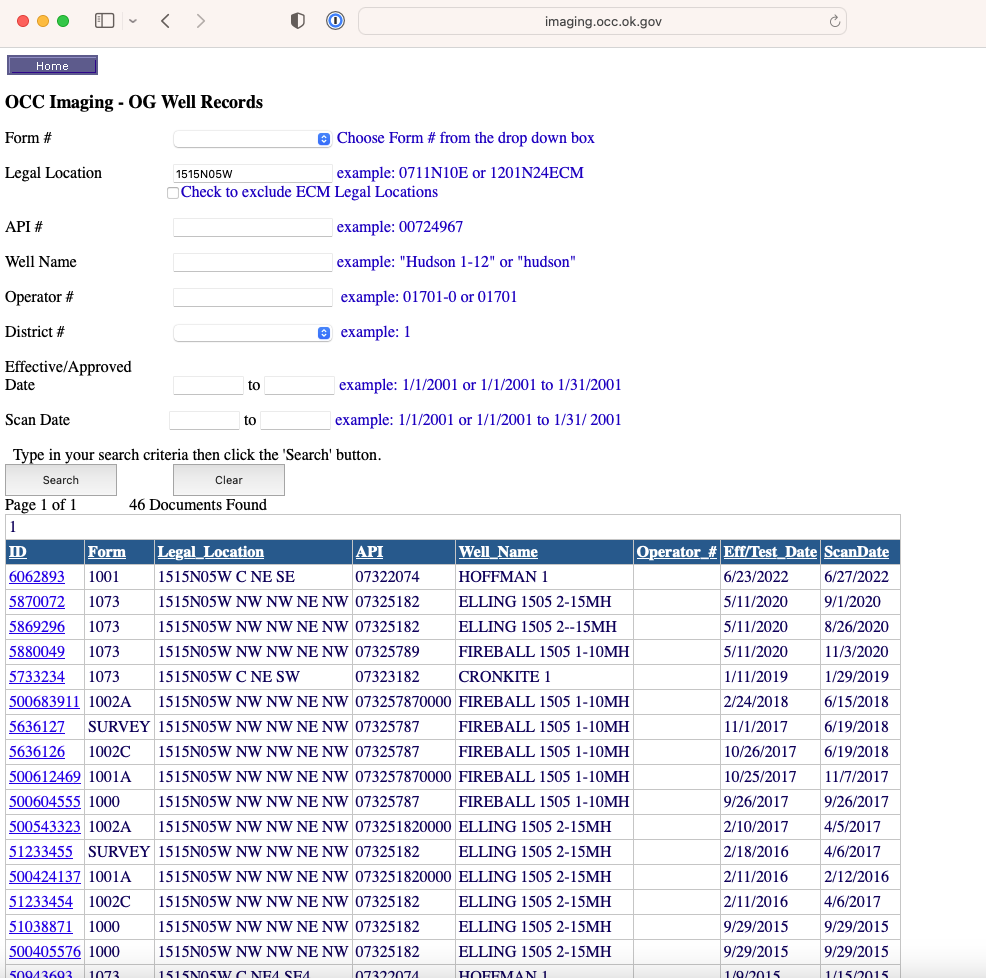Go forward with the forward arrow
The width and height of the screenshot is (986, 978).
pyautogui.click(x=201, y=21)
